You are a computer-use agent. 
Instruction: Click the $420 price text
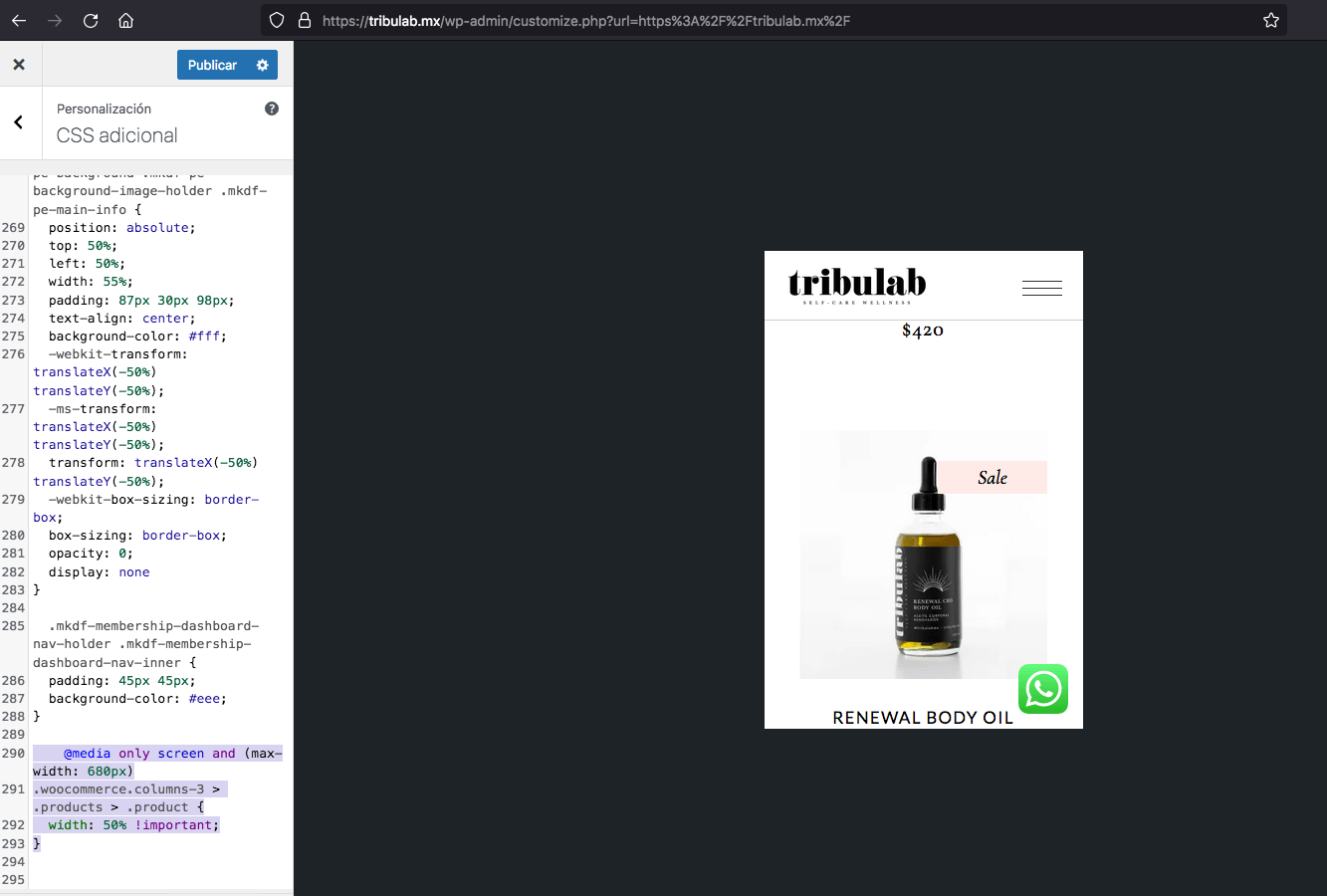923,331
